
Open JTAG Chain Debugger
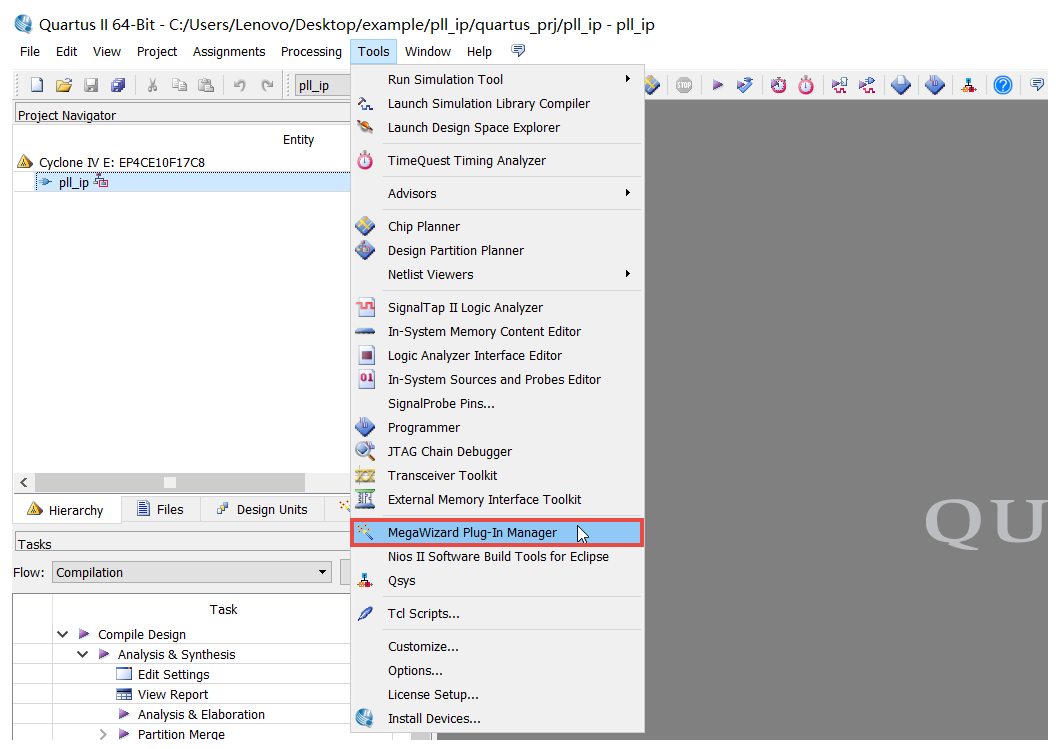(x=497, y=452)
